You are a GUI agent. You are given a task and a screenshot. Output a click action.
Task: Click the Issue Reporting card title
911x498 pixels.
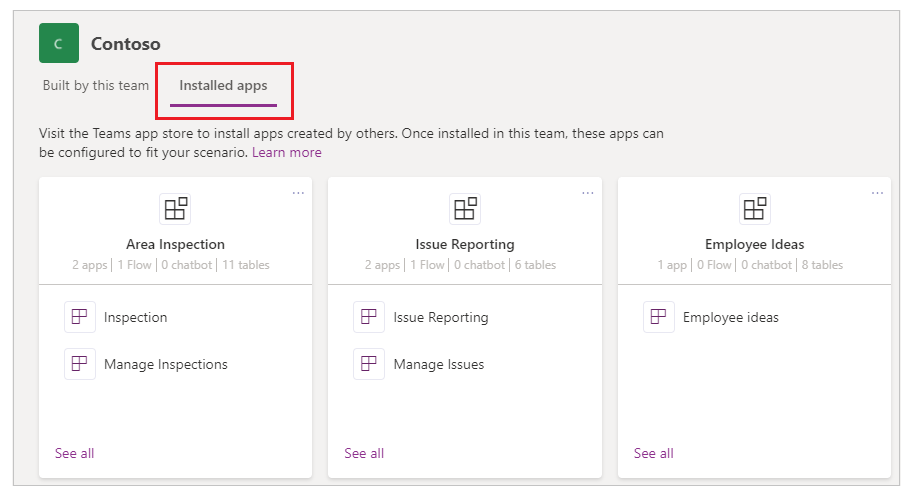pyautogui.click(x=465, y=244)
